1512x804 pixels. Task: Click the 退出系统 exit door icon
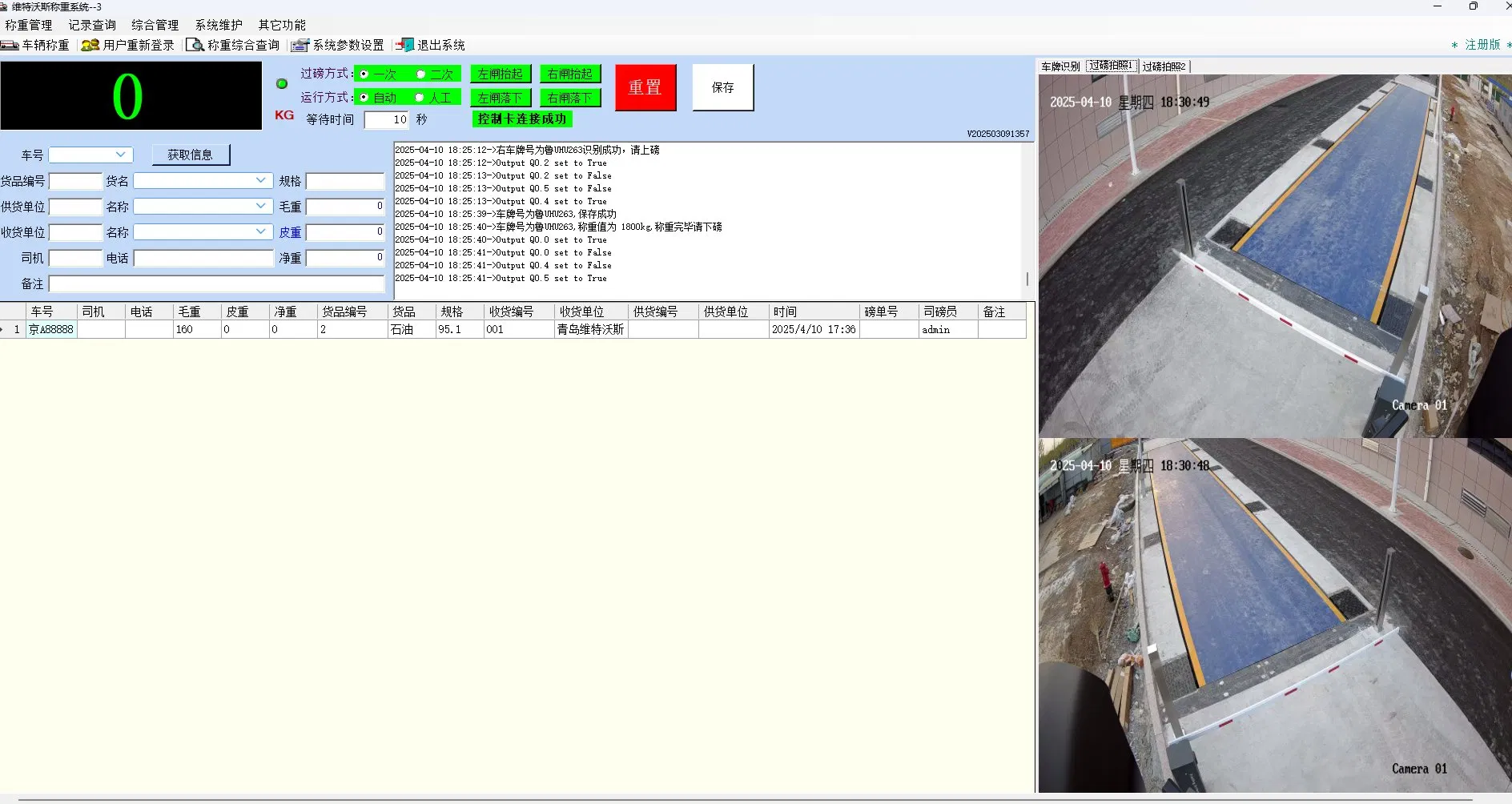[x=405, y=46]
